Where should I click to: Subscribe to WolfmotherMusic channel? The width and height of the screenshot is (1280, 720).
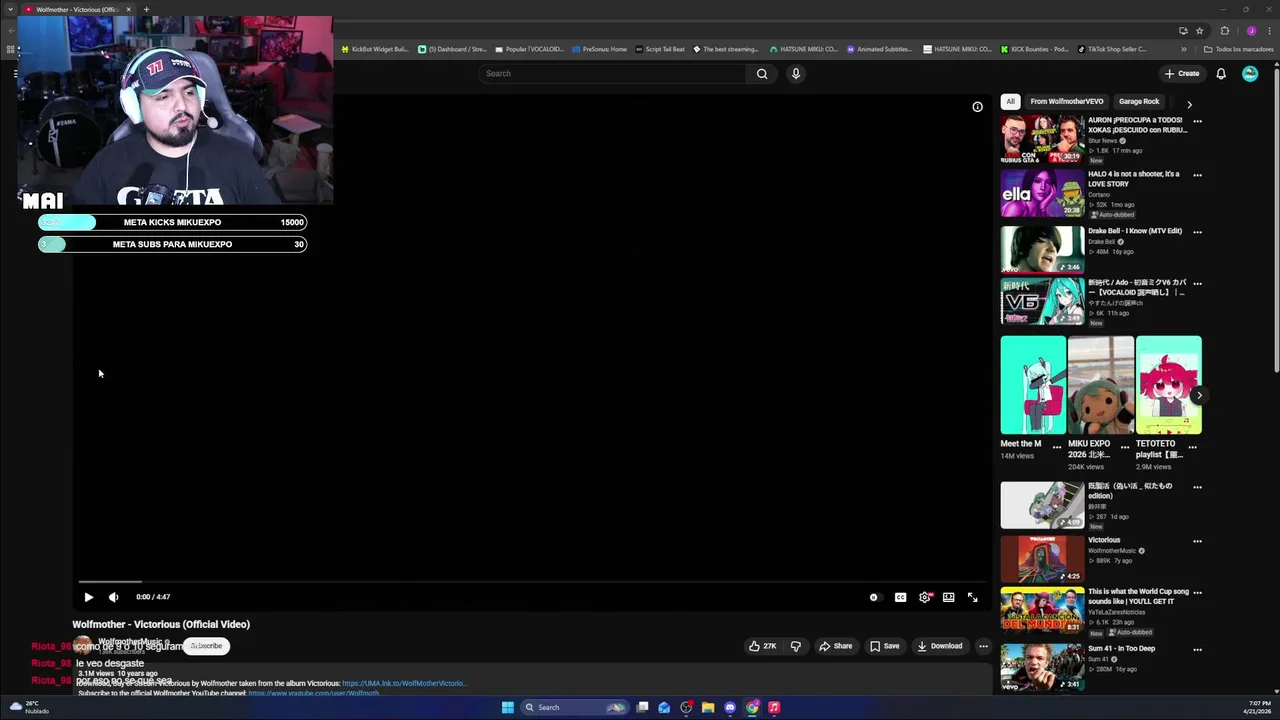(206, 646)
